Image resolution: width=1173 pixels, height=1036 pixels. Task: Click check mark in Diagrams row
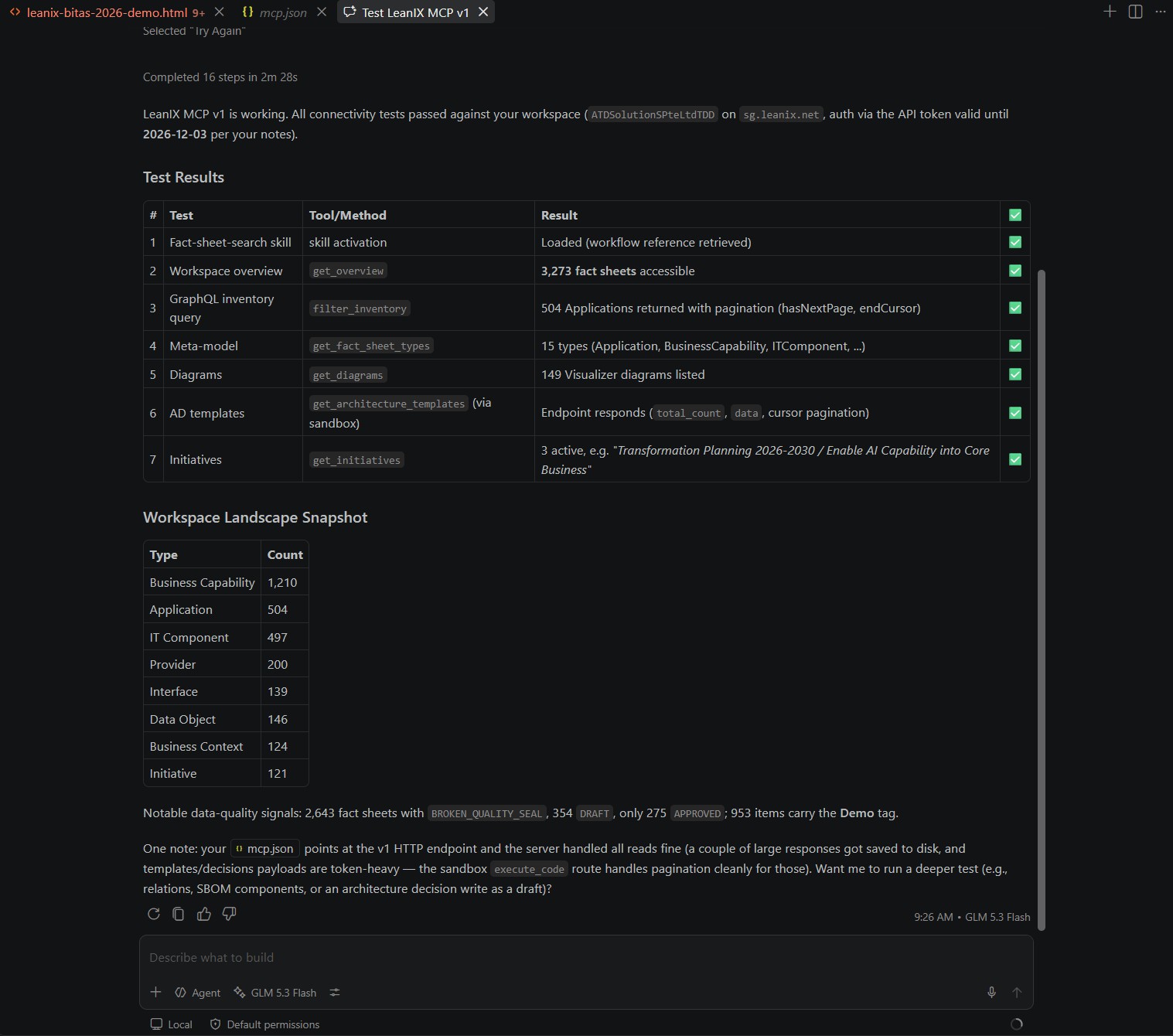1015,374
